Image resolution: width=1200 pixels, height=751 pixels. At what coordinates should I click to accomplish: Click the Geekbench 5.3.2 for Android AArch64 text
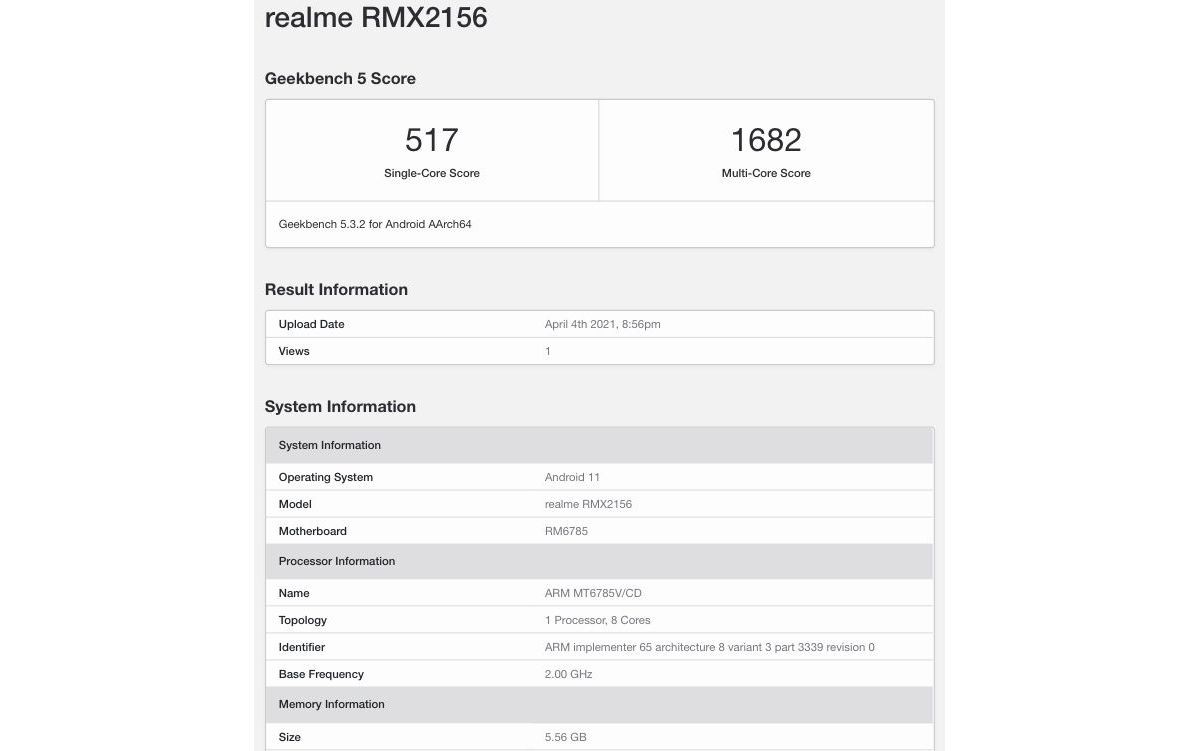374,224
